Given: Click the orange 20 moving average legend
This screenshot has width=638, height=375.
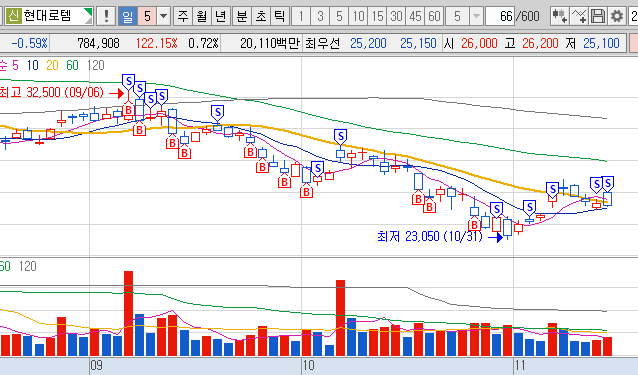Looking at the screenshot, I should pyautogui.click(x=52, y=65).
